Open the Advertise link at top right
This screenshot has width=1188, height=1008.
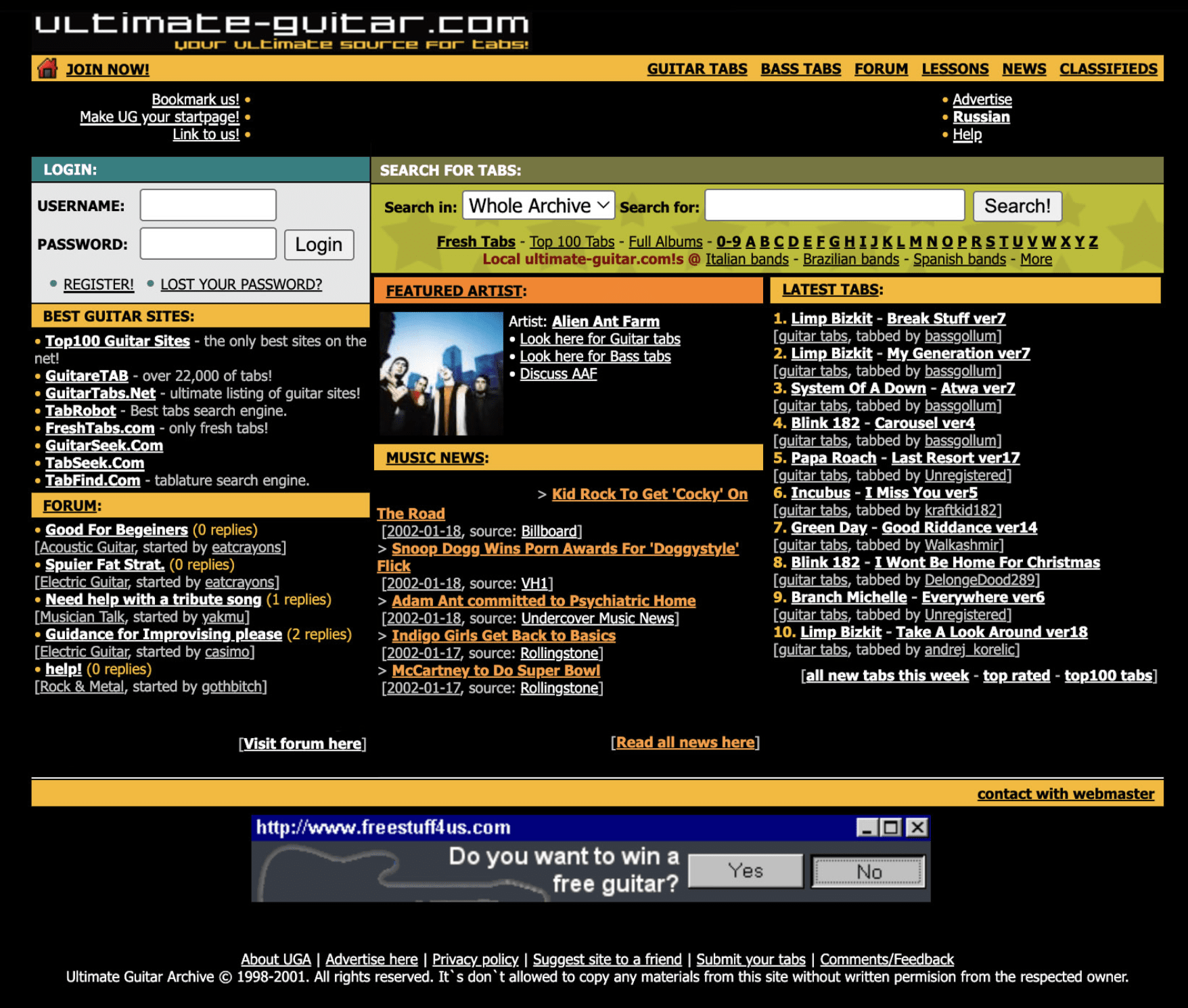coord(982,99)
